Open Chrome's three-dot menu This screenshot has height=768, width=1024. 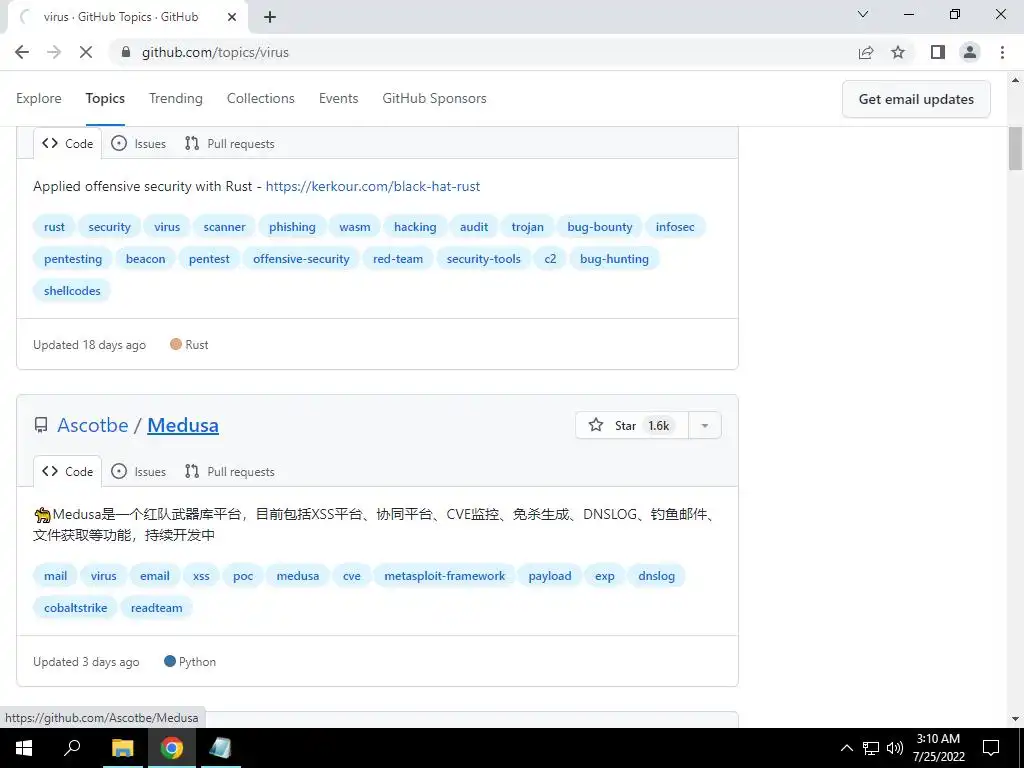coord(1002,52)
